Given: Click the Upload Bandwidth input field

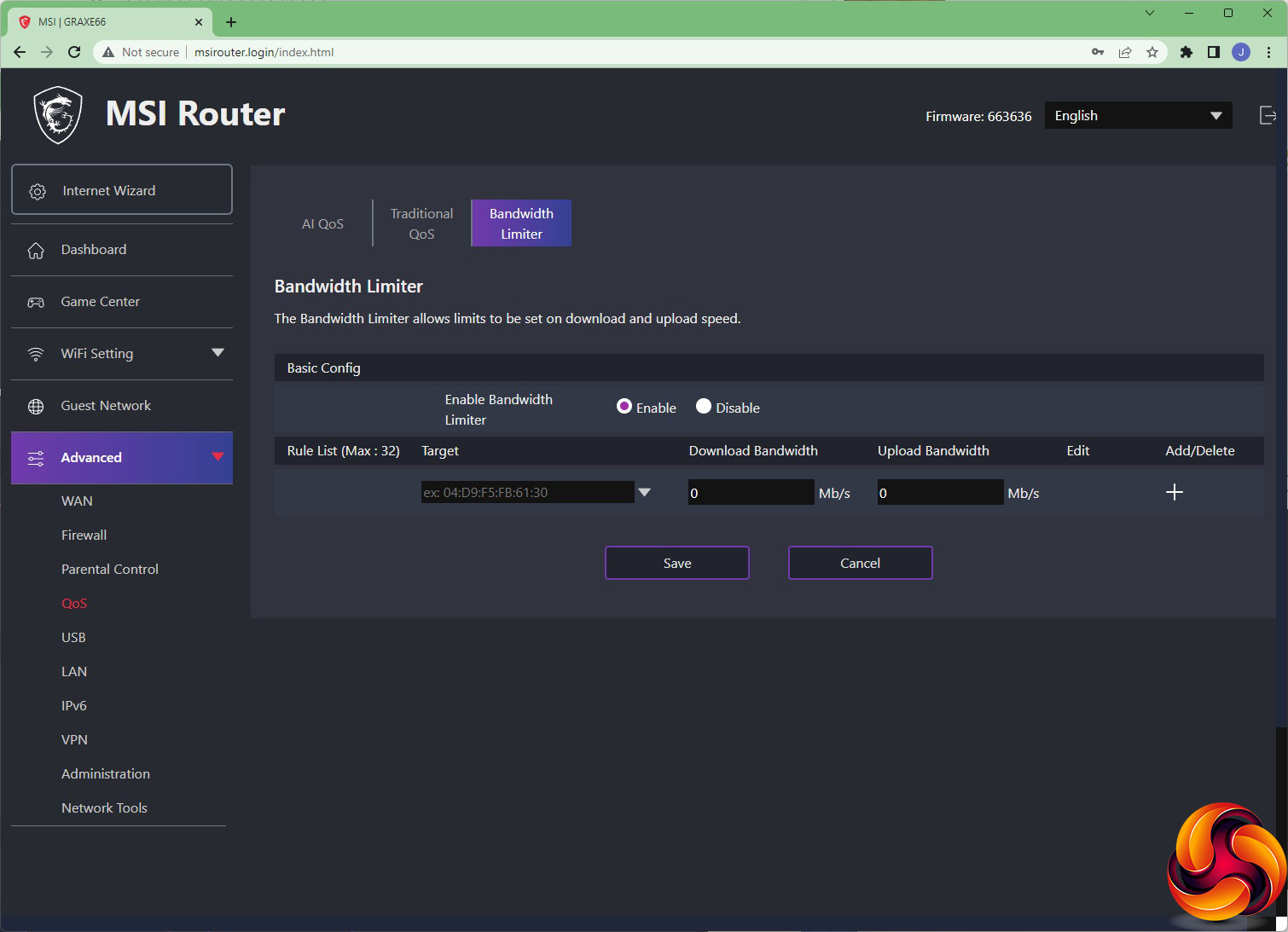Looking at the screenshot, I should [x=940, y=492].
